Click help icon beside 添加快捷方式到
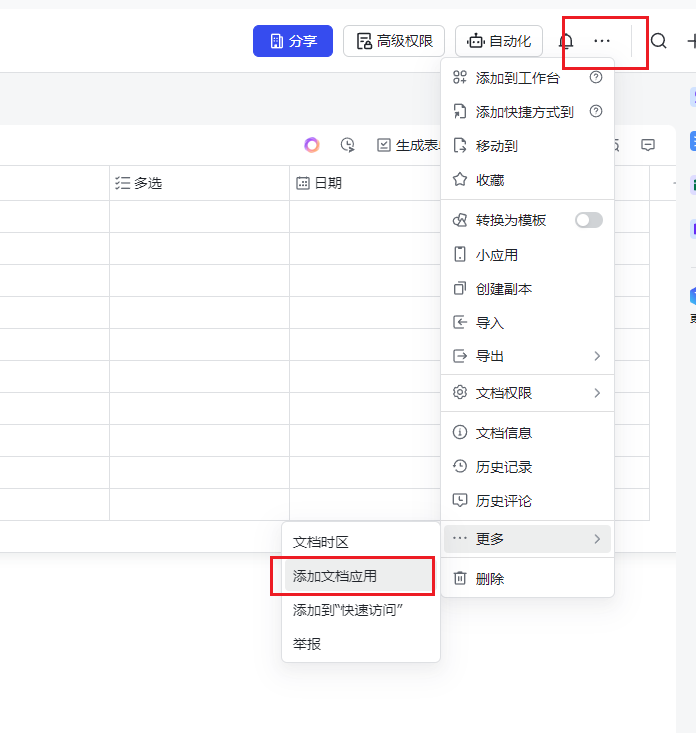The width and height of the screenshot is (696, 733). (596, 111)
